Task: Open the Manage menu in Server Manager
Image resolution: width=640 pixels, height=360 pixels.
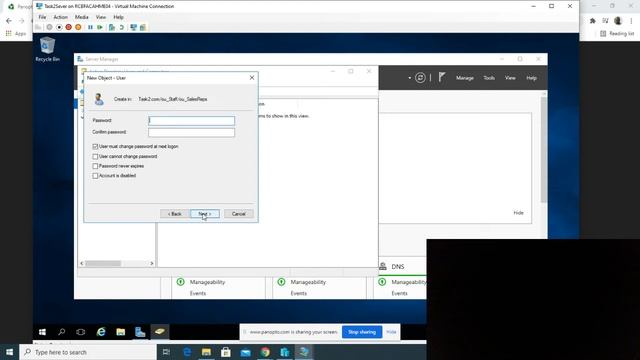Action: (464, 78)
